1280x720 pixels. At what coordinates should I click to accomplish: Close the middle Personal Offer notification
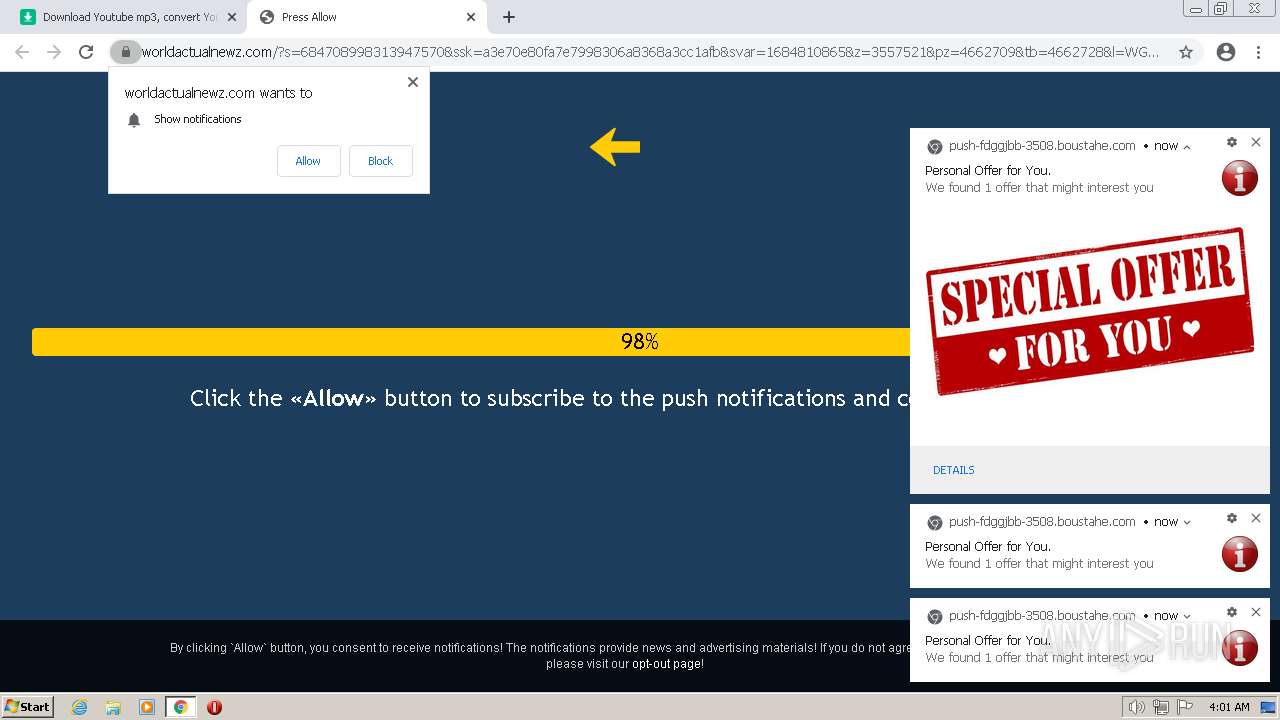[1256, 518]
